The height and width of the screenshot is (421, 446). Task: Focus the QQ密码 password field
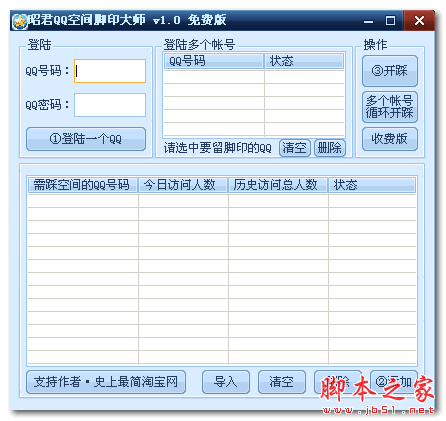pos(110,105)
